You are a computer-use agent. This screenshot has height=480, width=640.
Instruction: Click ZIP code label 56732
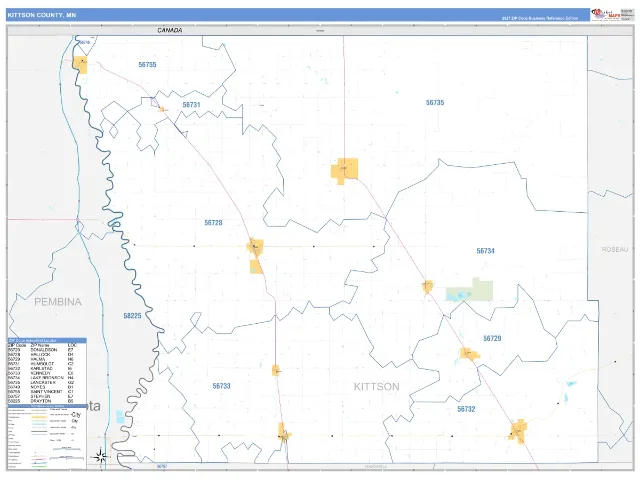466,409
